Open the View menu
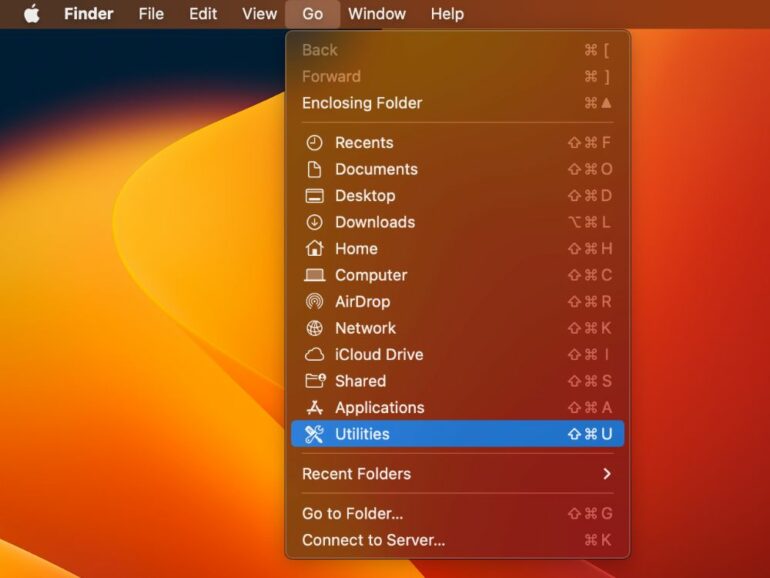 [x=259, y=14]
